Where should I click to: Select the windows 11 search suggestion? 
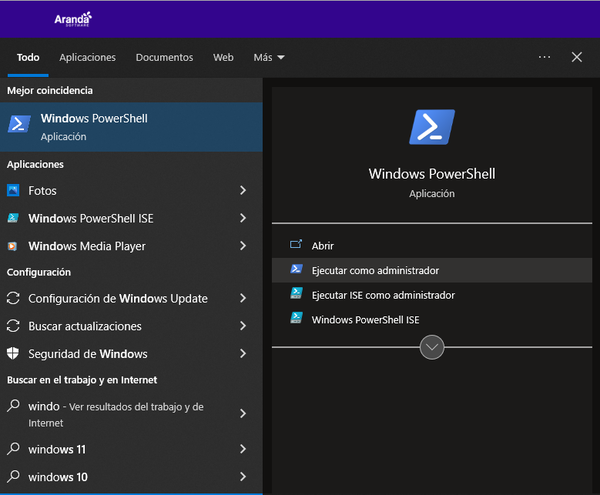[x=131, y=449]
